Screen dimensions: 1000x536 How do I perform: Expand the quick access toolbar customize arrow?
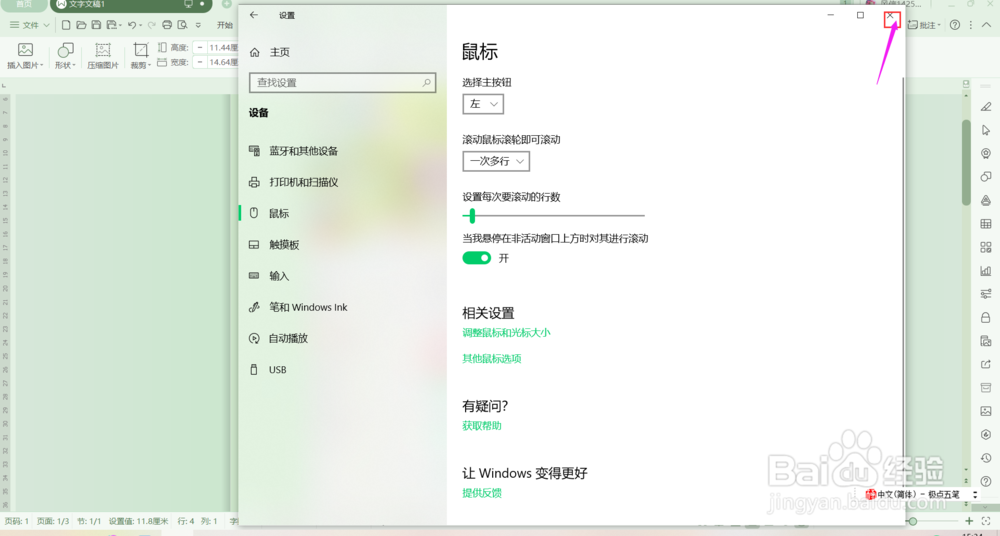(x=198, y=26)
